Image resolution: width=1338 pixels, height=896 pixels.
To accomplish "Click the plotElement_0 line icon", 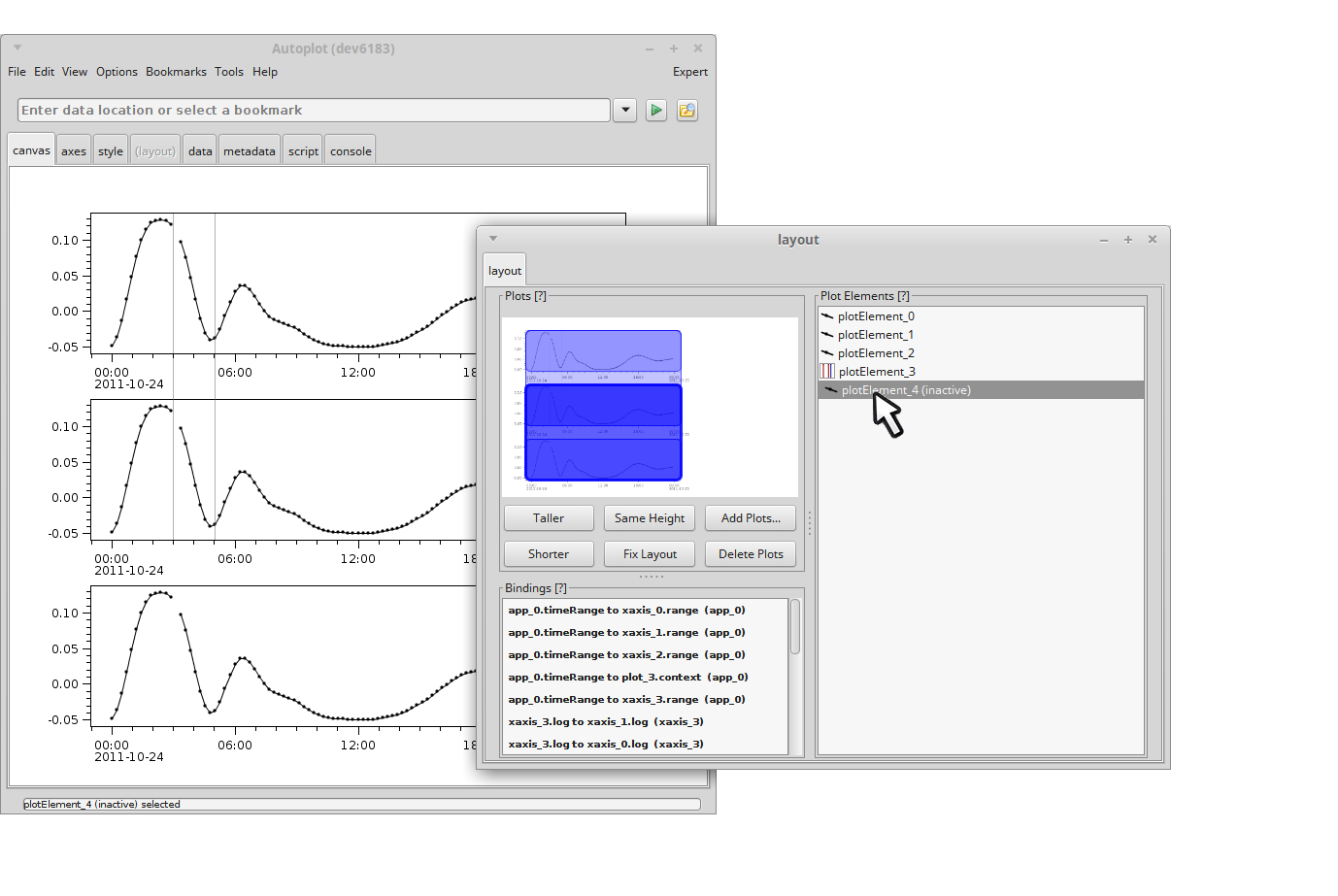I will coord(827,316).
